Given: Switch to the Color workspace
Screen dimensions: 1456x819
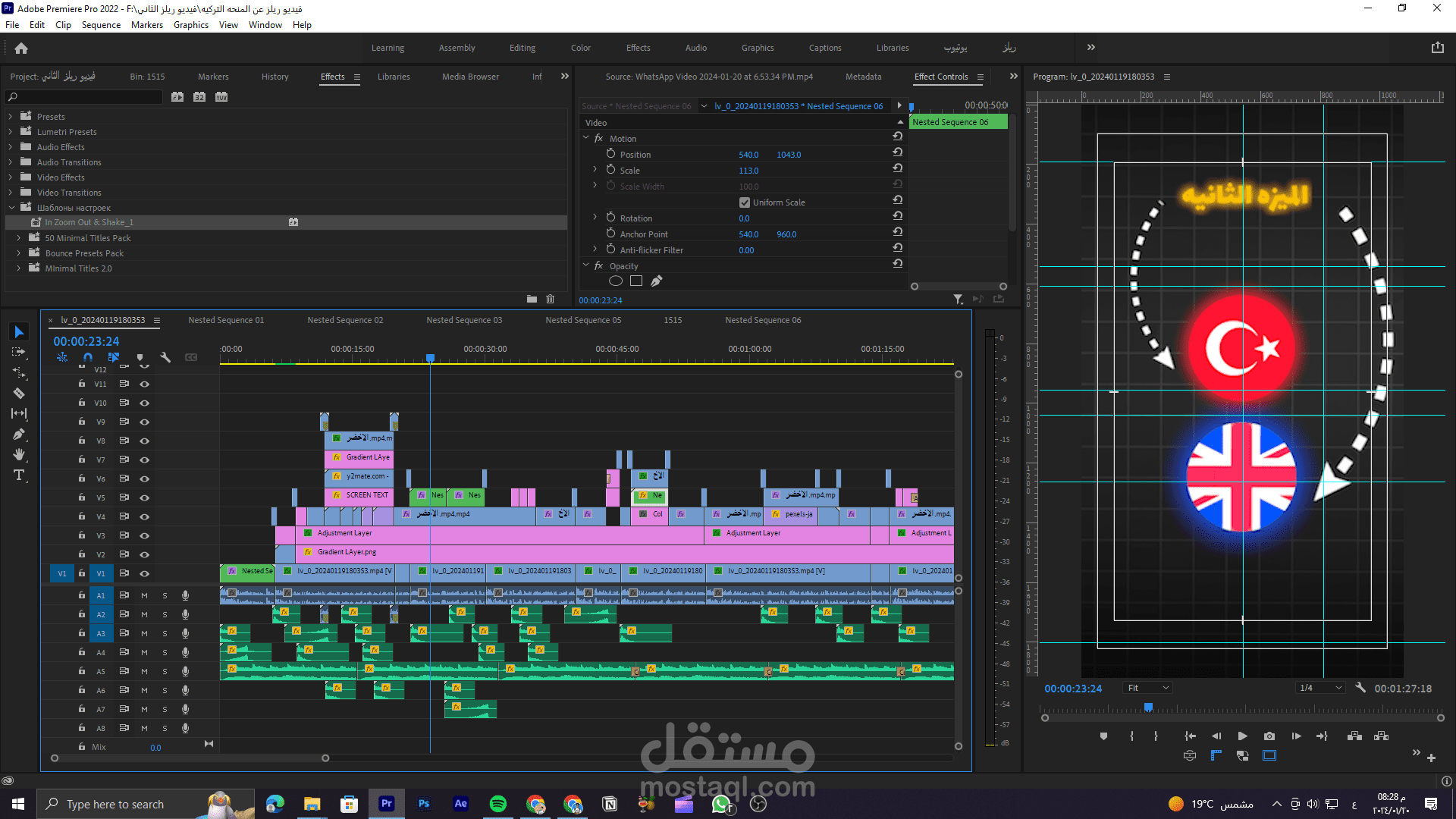Looking at the screenshot, I should coord(580,48).
